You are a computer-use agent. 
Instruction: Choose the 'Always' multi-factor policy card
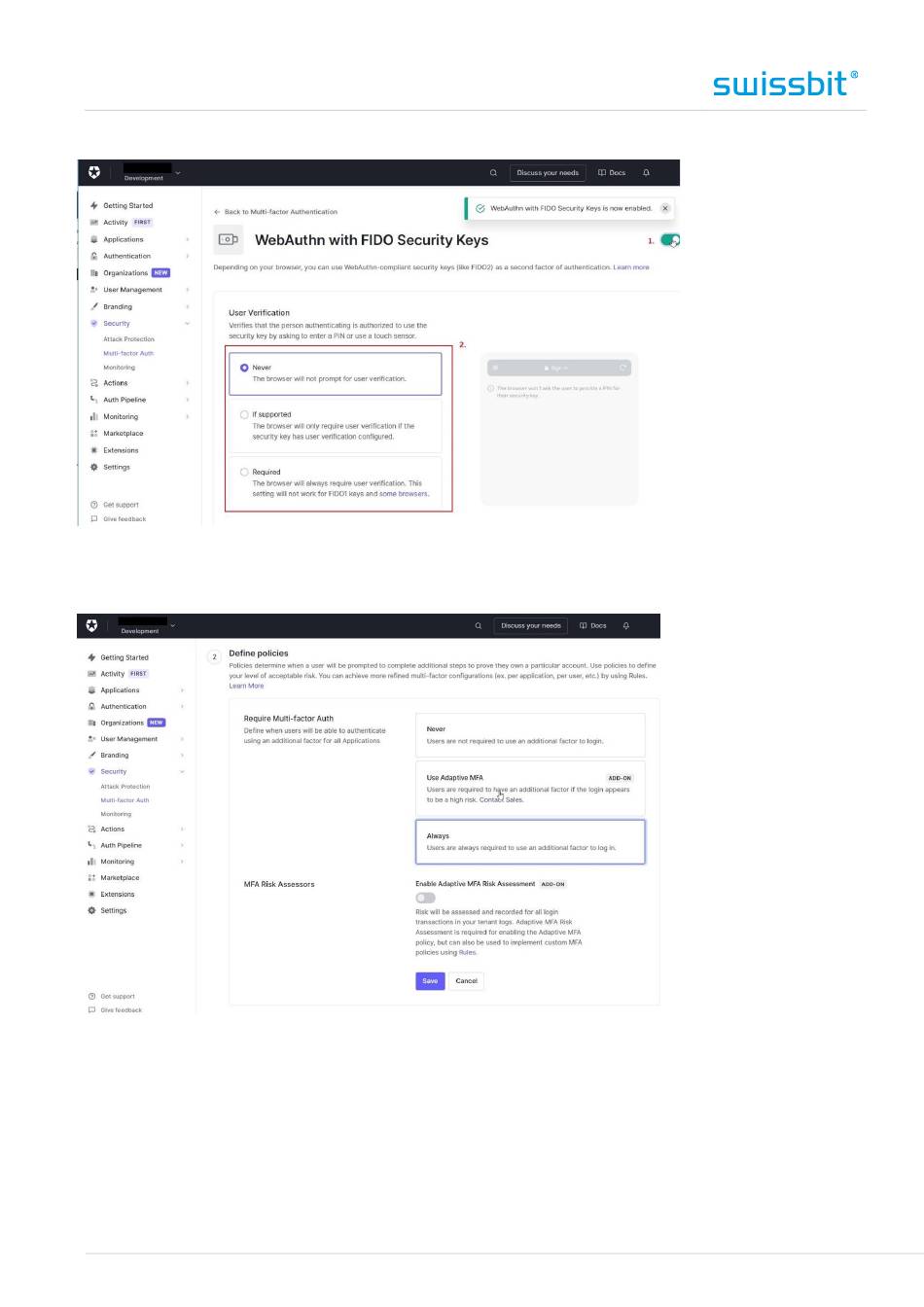[x=530, y=841]
